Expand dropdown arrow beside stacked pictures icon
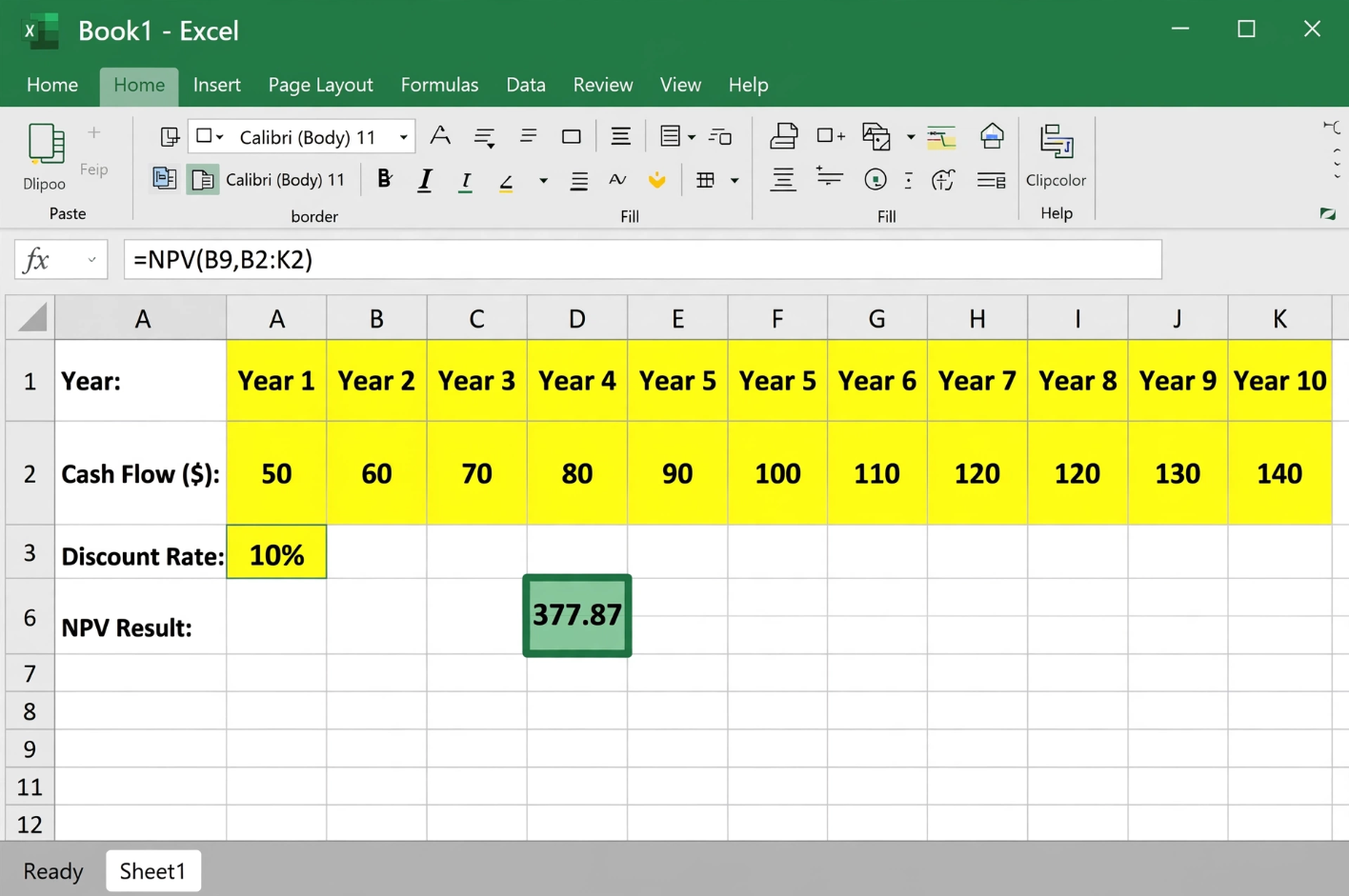Viewport: 1349px width, 896px height. [x=911, y=137]
